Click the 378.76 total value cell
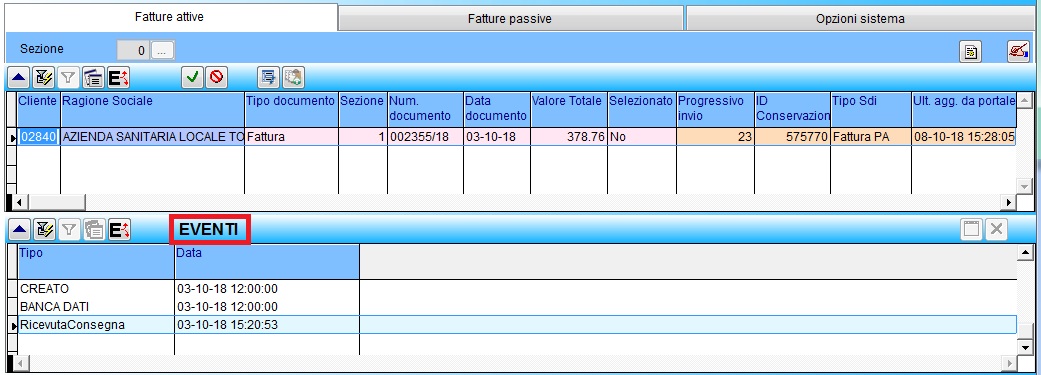Screen dimensions: 1041x375 [569, 137]
